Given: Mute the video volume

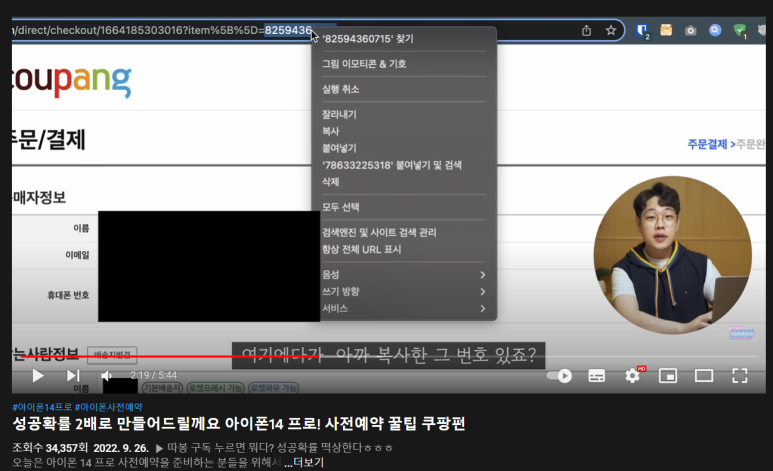Looking at the screenshot, I should pos(106,376).
